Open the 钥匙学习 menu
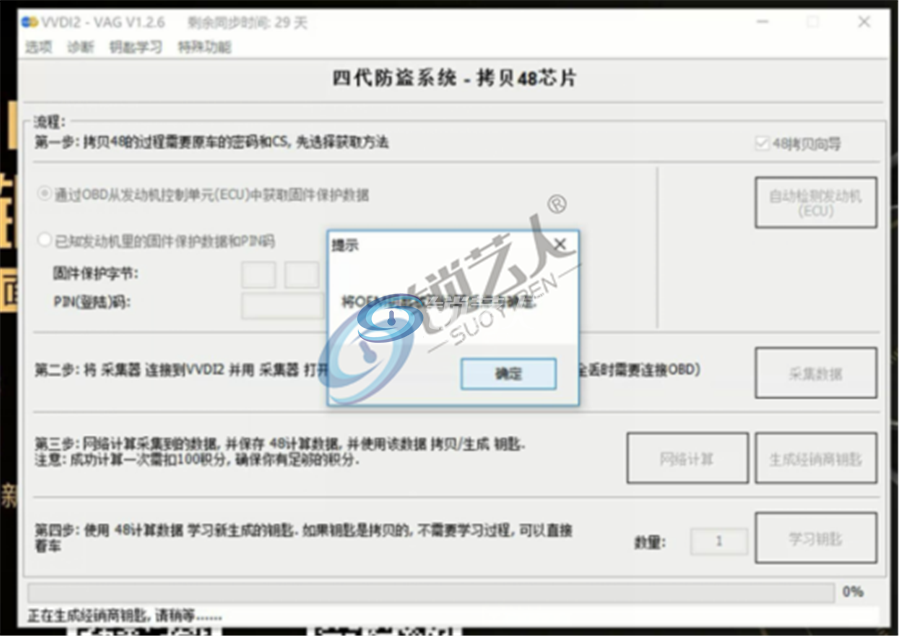The height and width of the screenshot is (636, 900). point(135,47)
